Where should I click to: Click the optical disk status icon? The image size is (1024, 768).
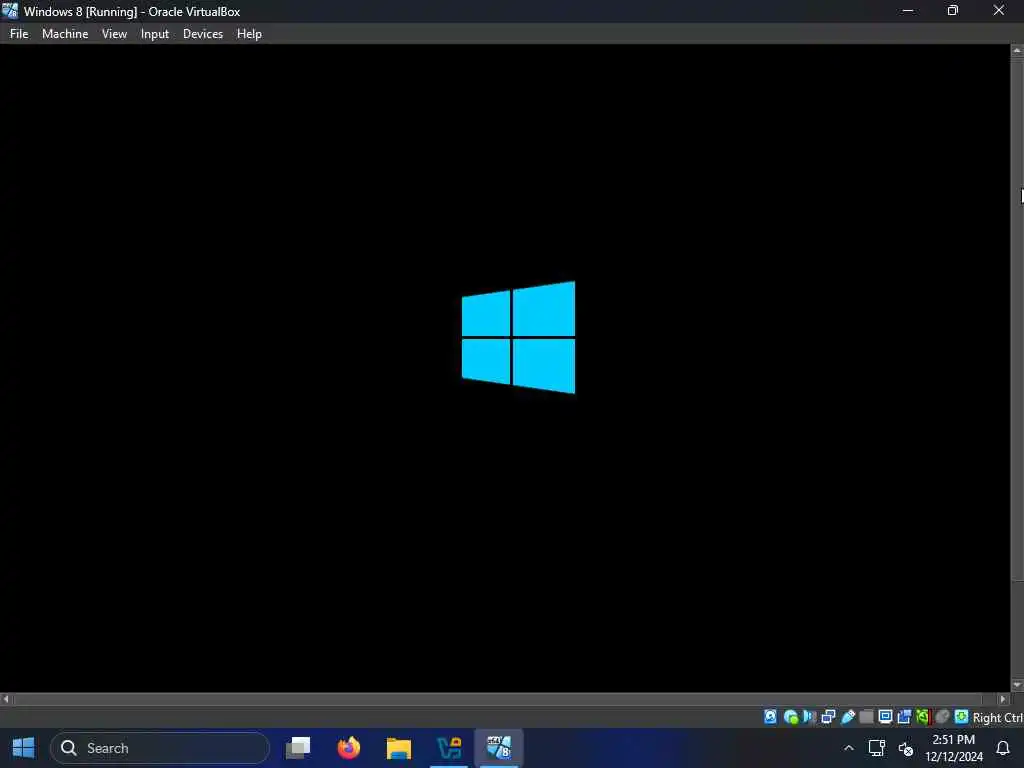coord(791,717)
